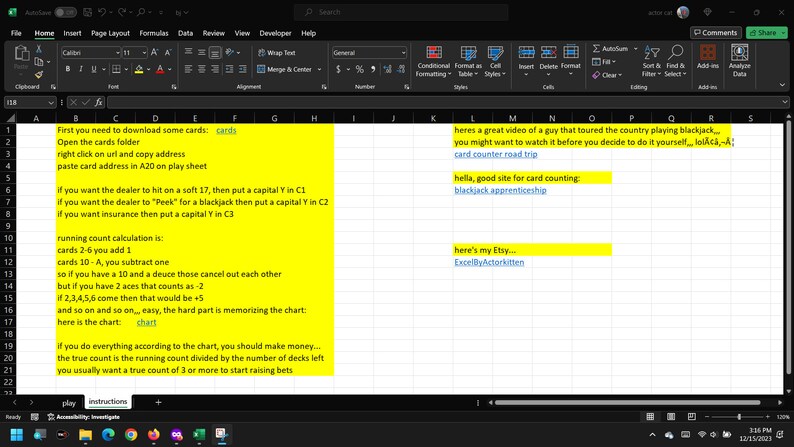Open Cell Styles gallery
The image size is (794, 447).
pos(495,61)
